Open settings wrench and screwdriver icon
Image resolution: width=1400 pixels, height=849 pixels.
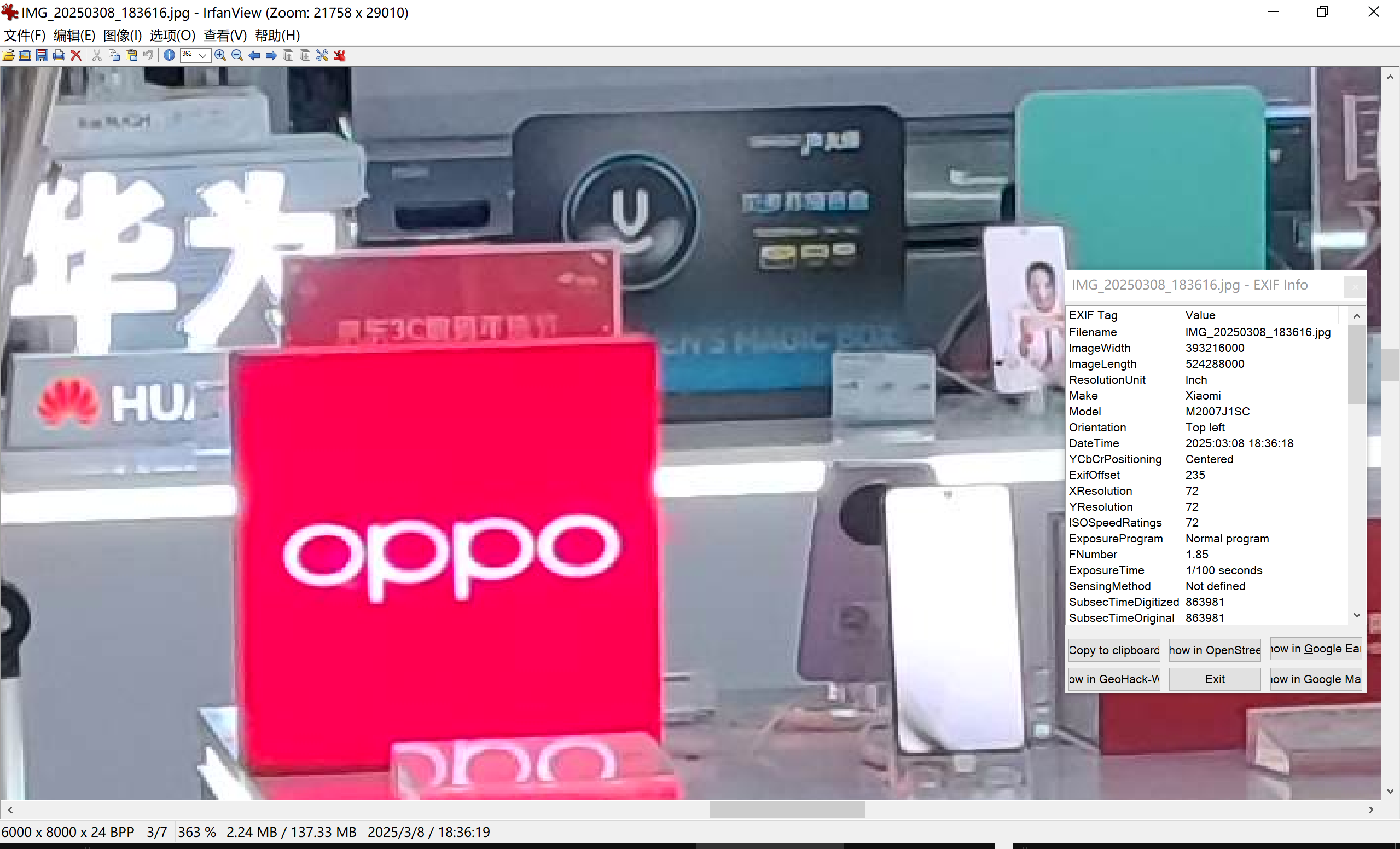click(x=322, y=55)
